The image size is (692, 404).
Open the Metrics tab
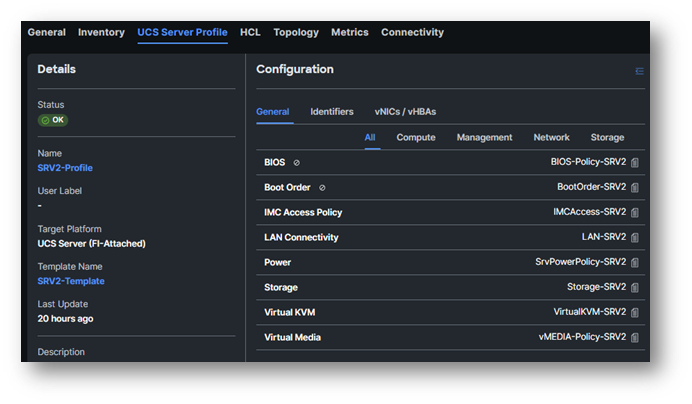coord(350,32)
